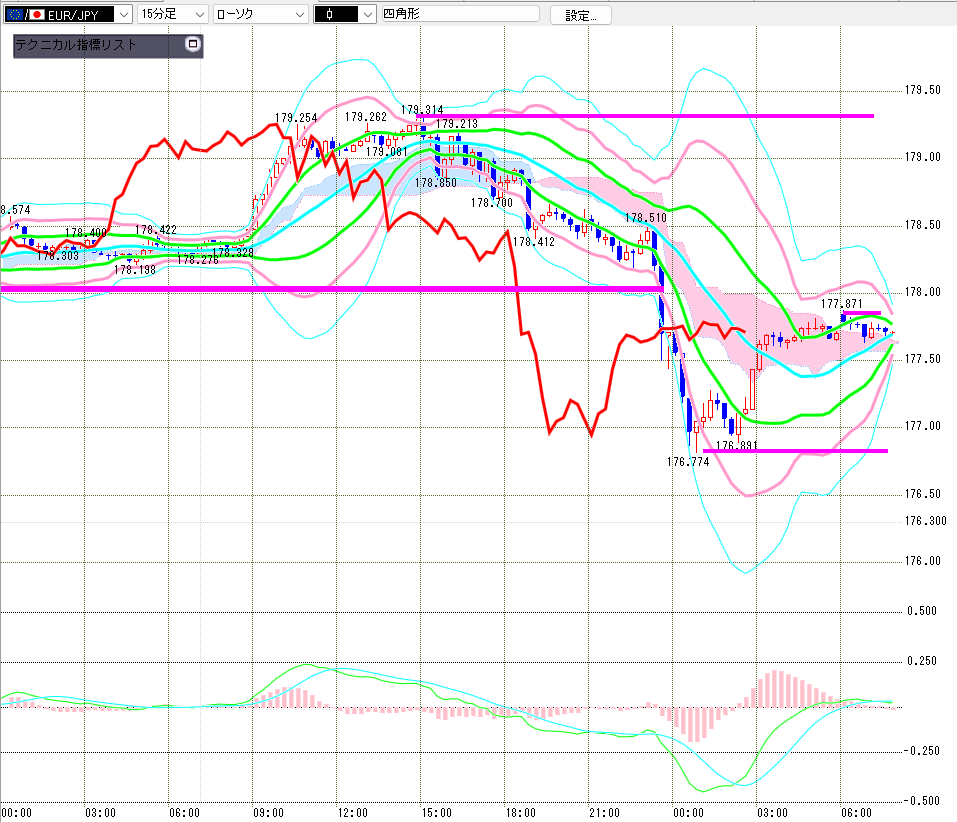The width and height of the screenshot is (957, 822).
Task: Select the magenta horizontal line at the 179.314 high
Action: point(645,115)
